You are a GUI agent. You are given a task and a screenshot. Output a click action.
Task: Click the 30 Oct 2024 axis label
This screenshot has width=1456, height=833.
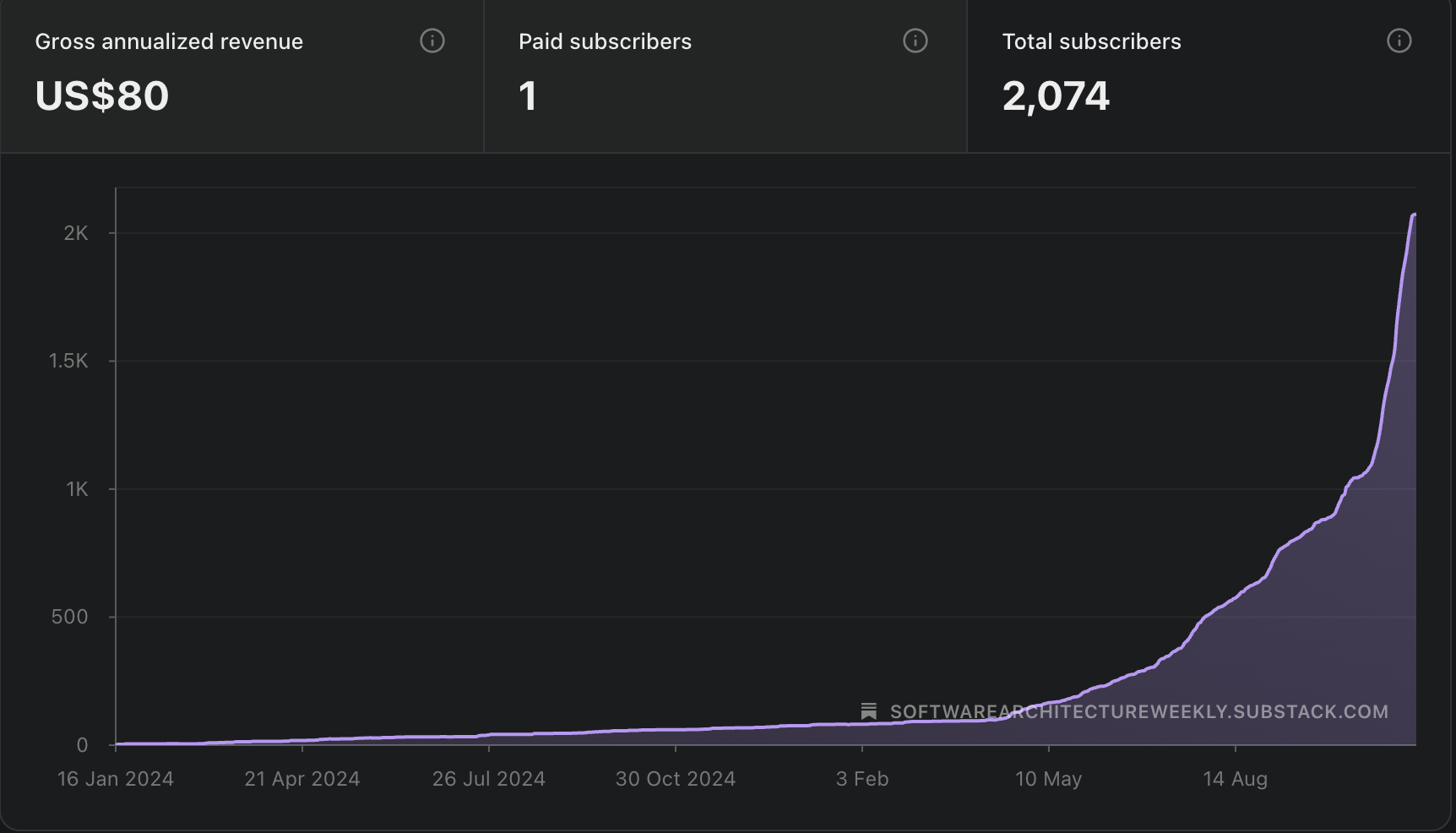click(x=676, y=779)
